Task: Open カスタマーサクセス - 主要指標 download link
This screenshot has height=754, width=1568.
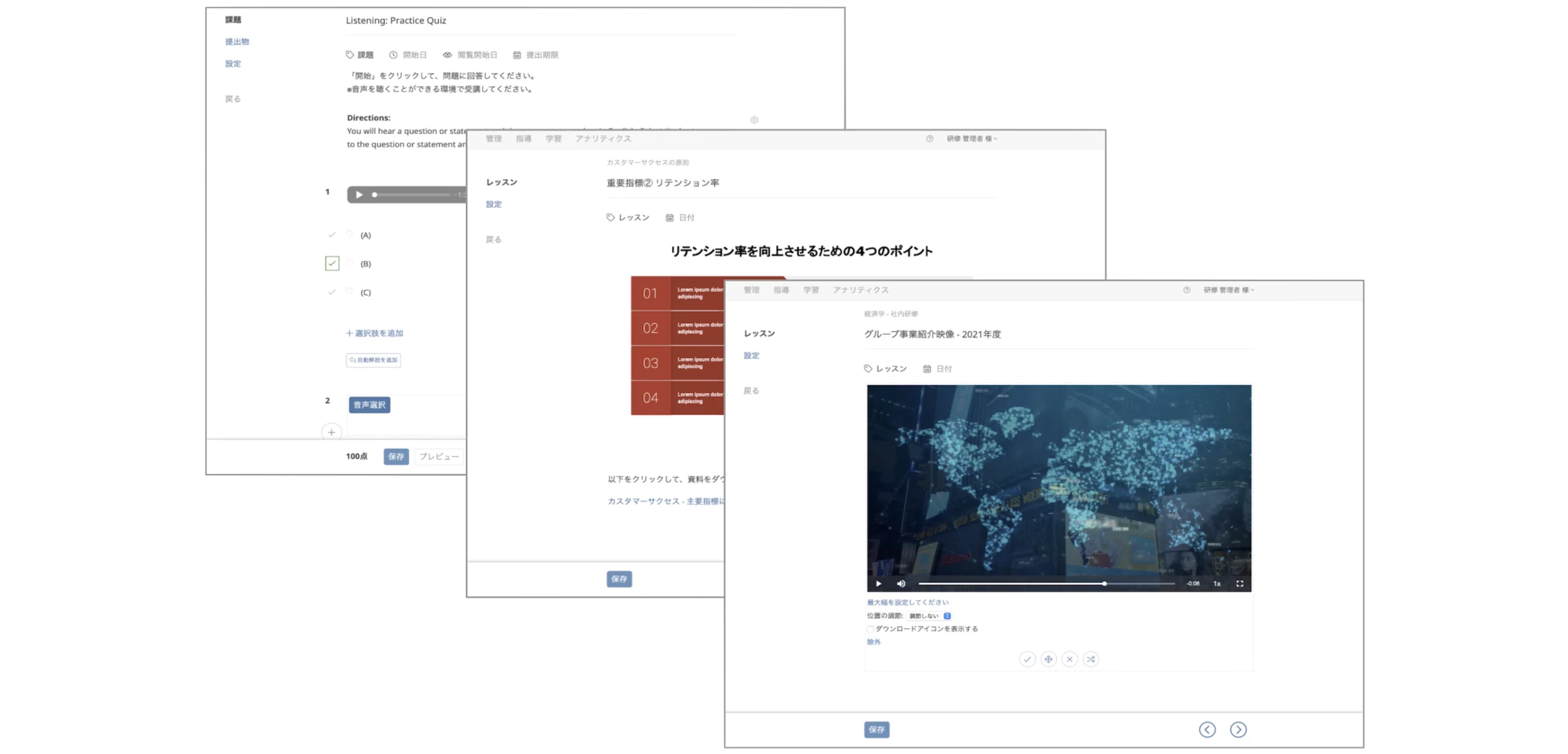Action: [x=665, y=500]
